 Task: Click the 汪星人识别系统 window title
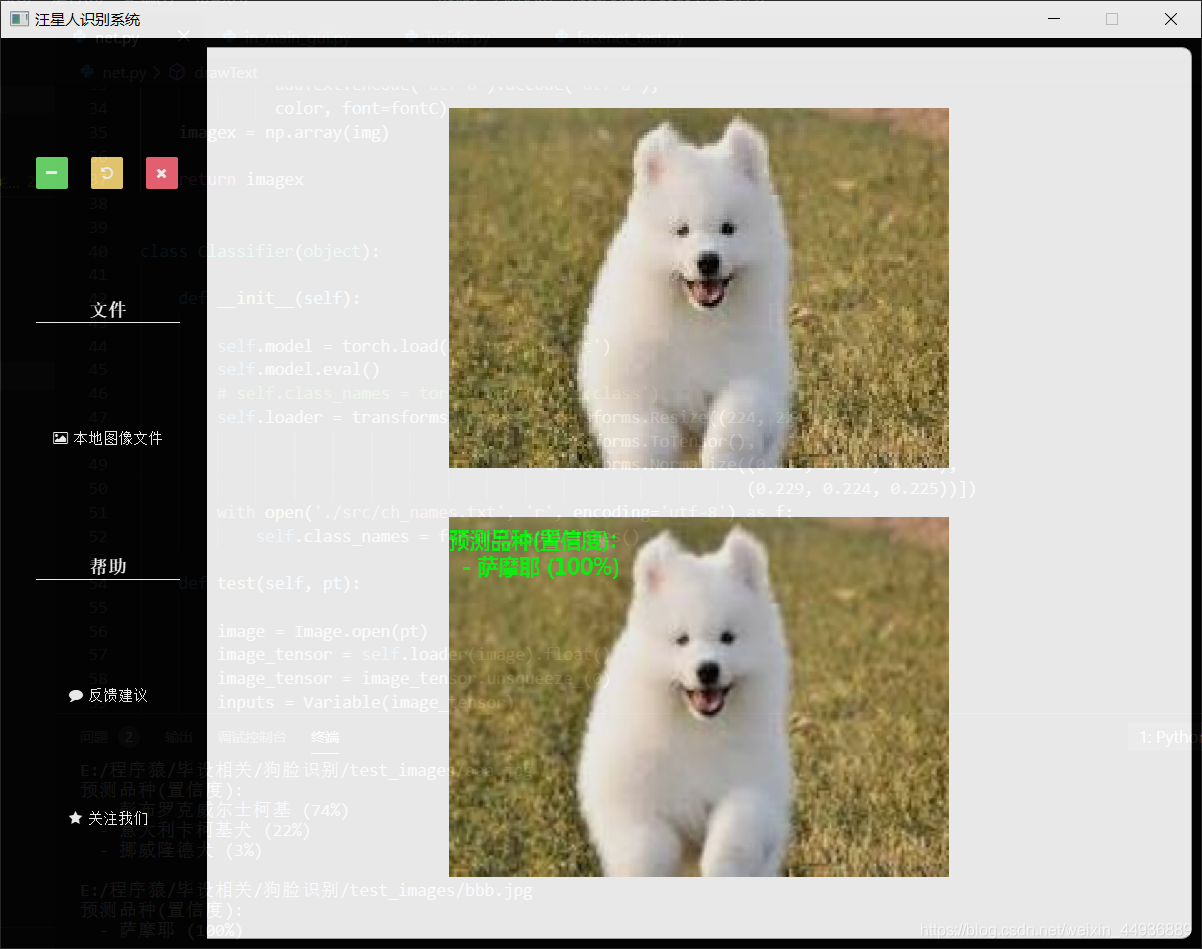[x=87, y=19]
